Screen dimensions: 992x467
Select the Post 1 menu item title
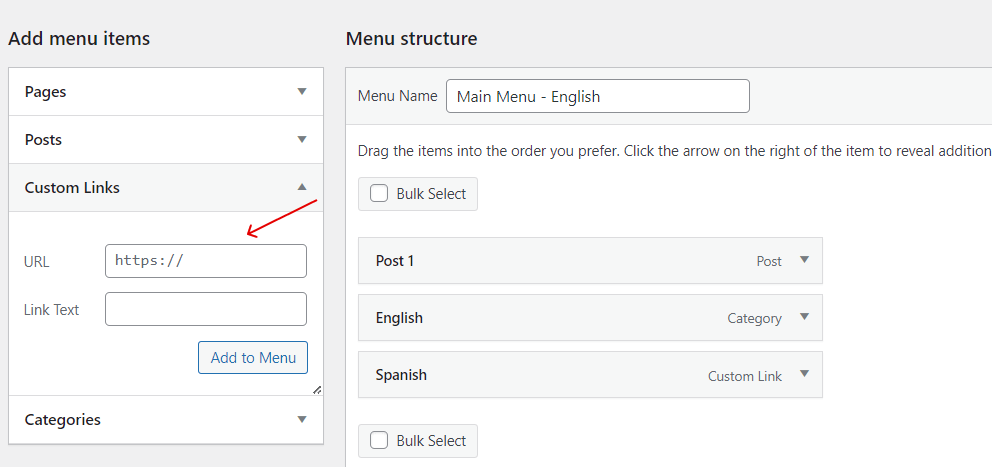tap(395, 261)
